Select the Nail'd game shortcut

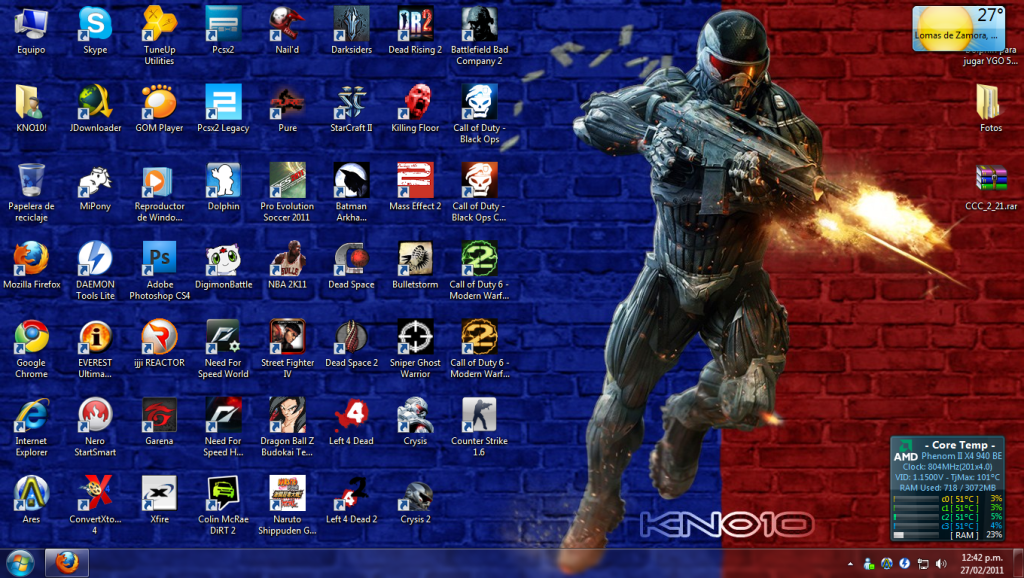pos(287,31)
